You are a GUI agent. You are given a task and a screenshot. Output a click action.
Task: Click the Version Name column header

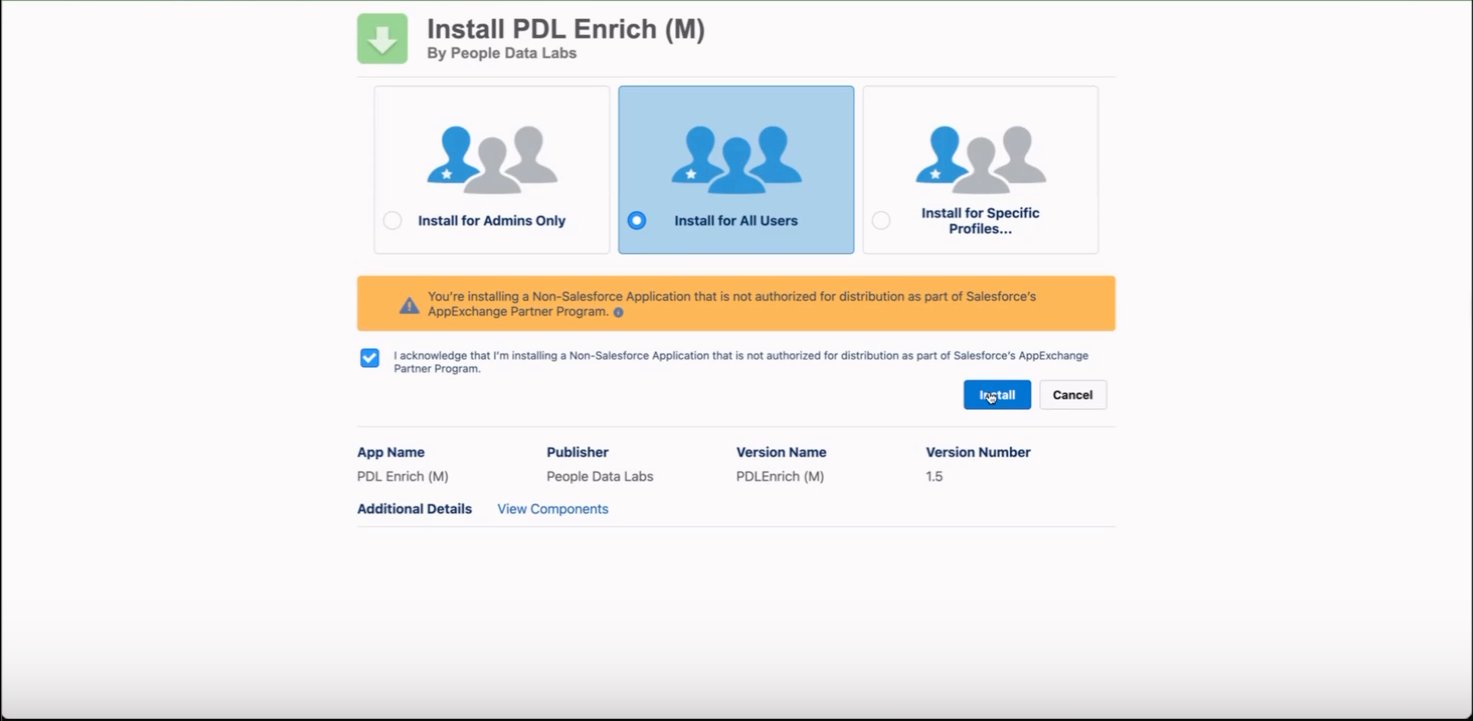coord(781,452)
